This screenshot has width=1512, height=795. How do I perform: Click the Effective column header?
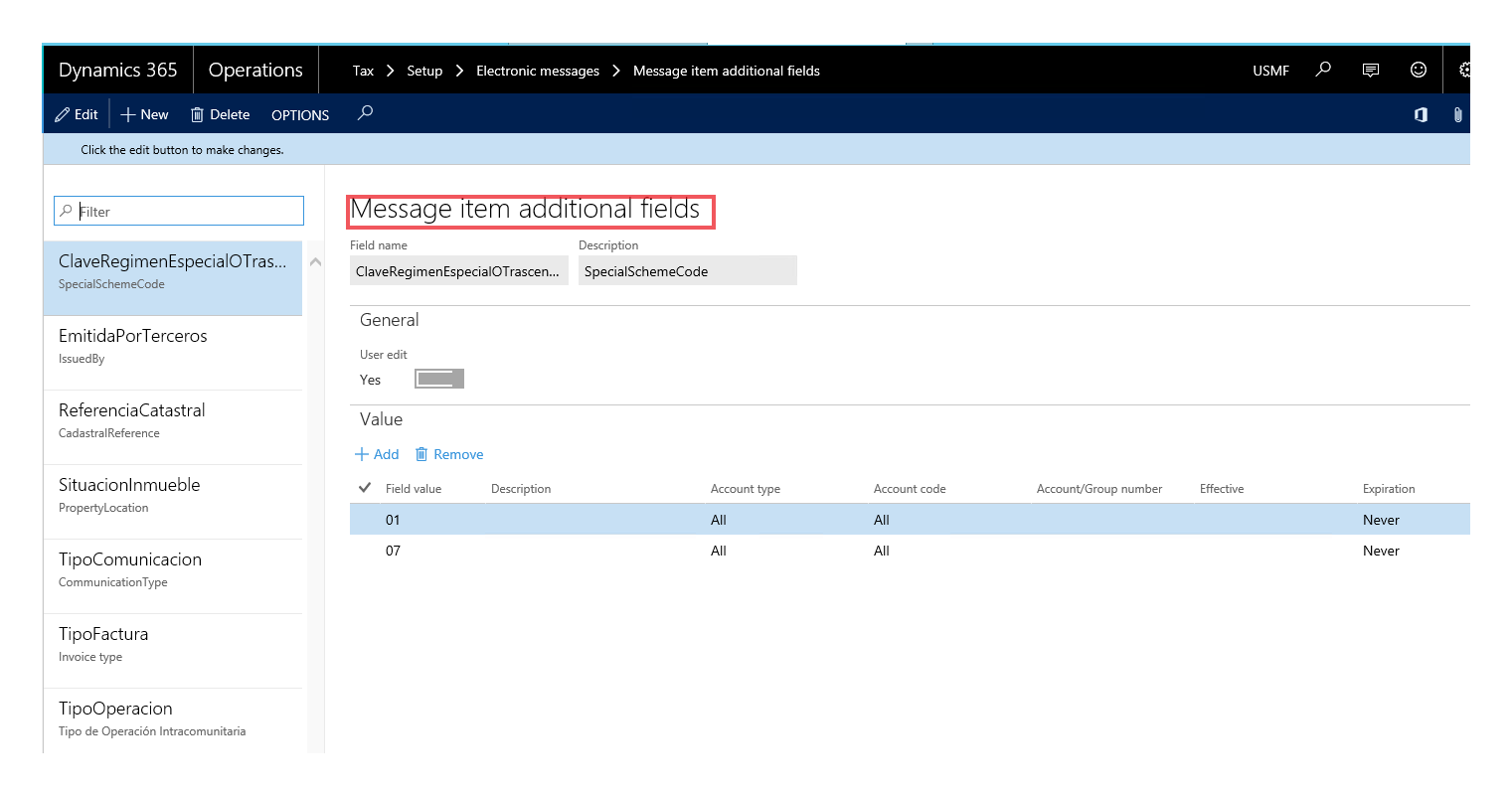click(x=1222, y=489)
